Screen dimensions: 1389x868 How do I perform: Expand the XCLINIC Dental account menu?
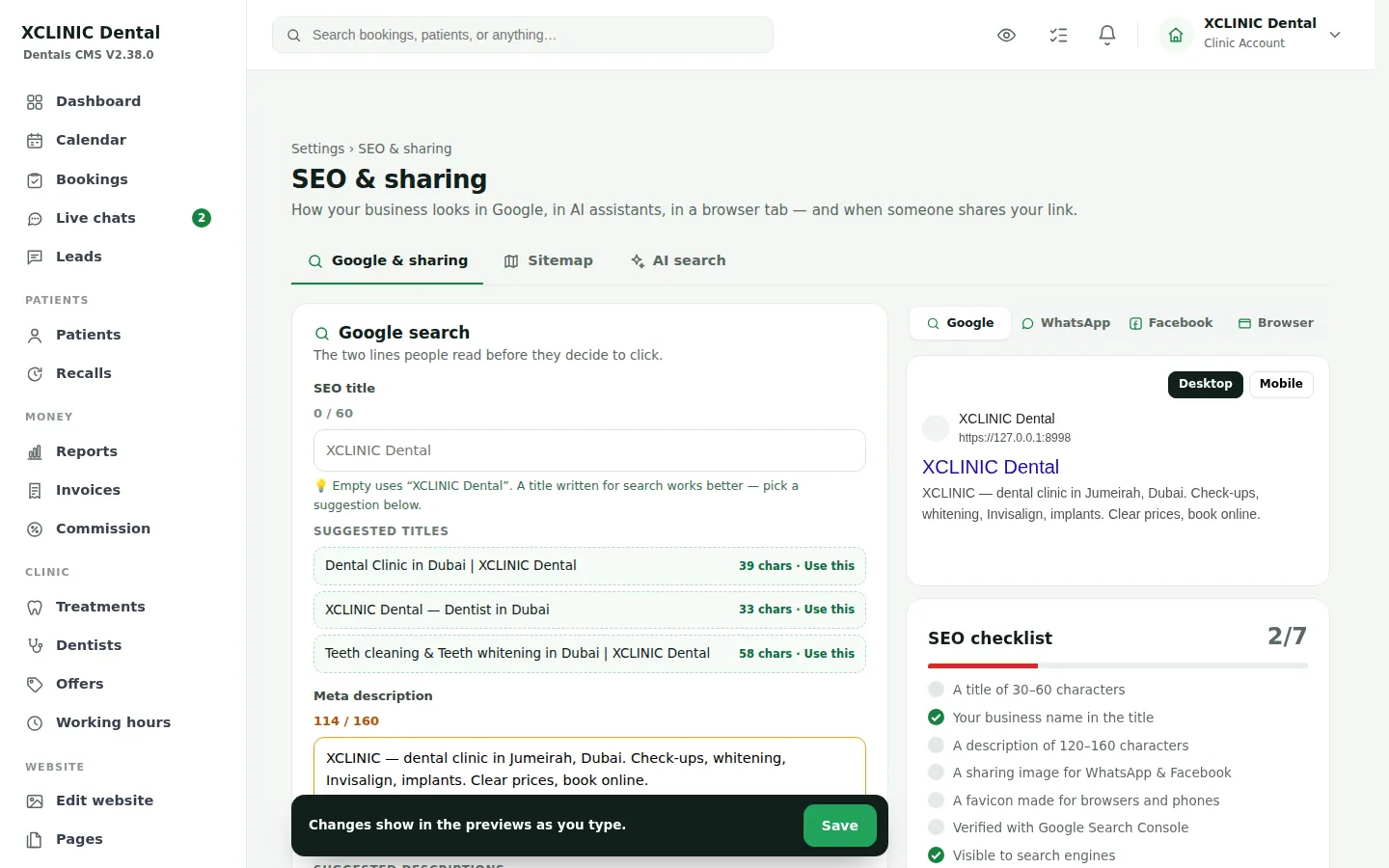point(1250,35)
